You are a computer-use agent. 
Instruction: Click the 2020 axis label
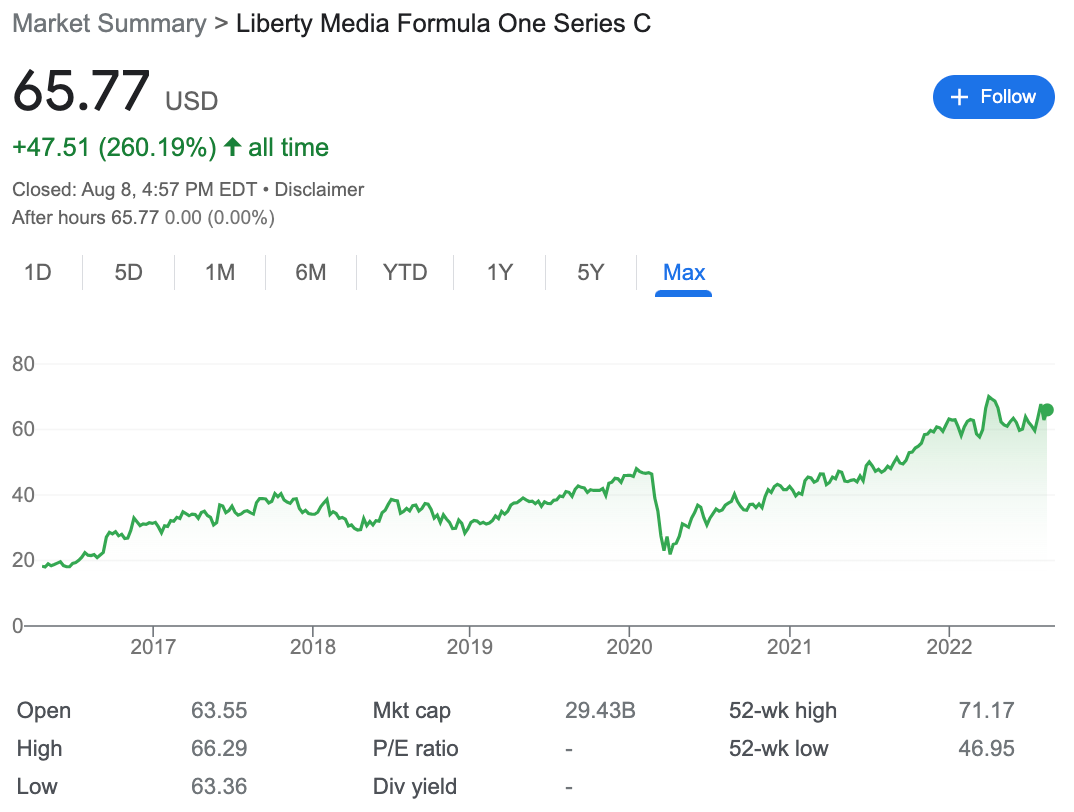tap(629, 647)
